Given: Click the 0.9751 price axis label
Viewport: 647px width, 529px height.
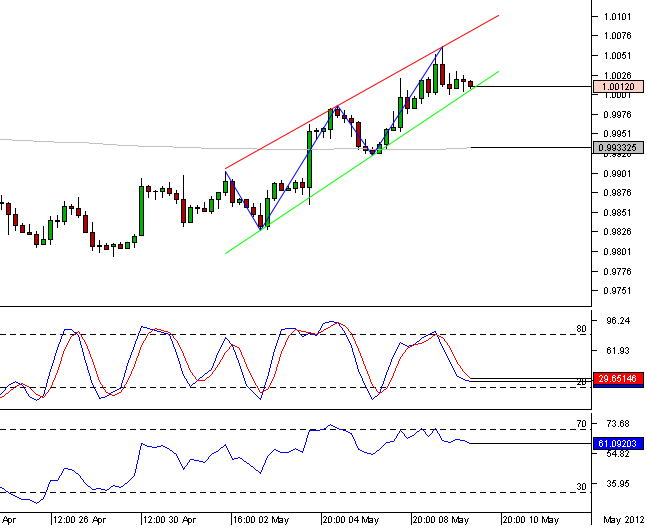Looking at the screenshot, I should point(617,291).
